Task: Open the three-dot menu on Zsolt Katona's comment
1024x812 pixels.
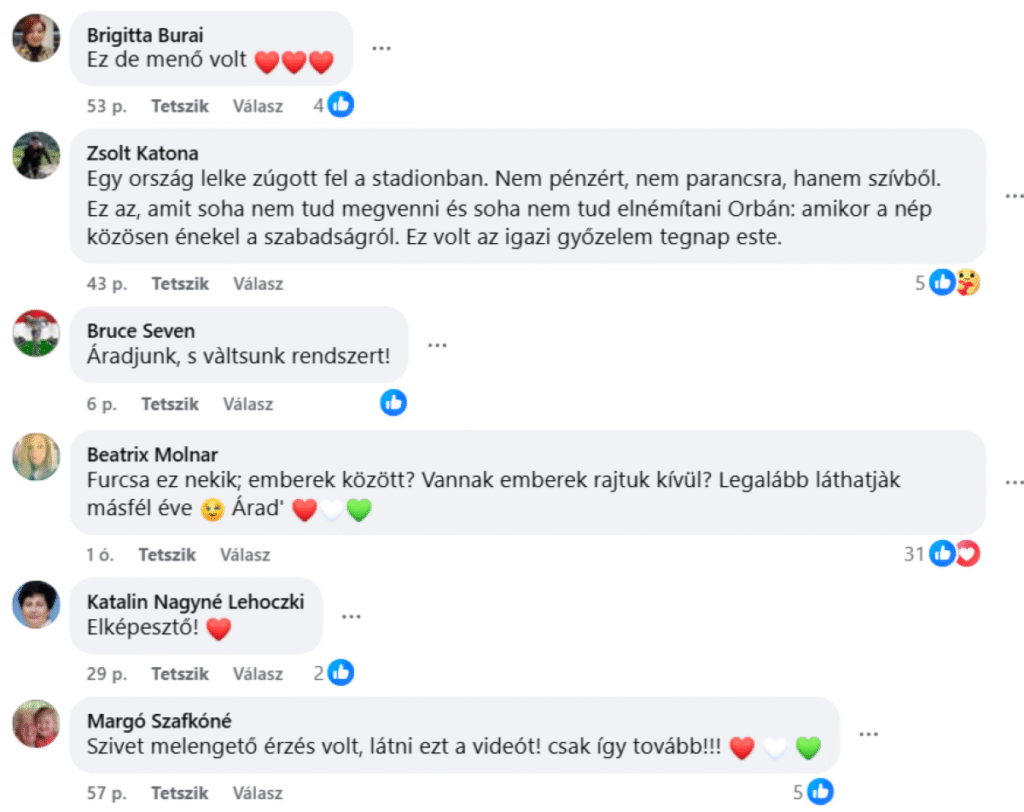Action: point(1014,196)
